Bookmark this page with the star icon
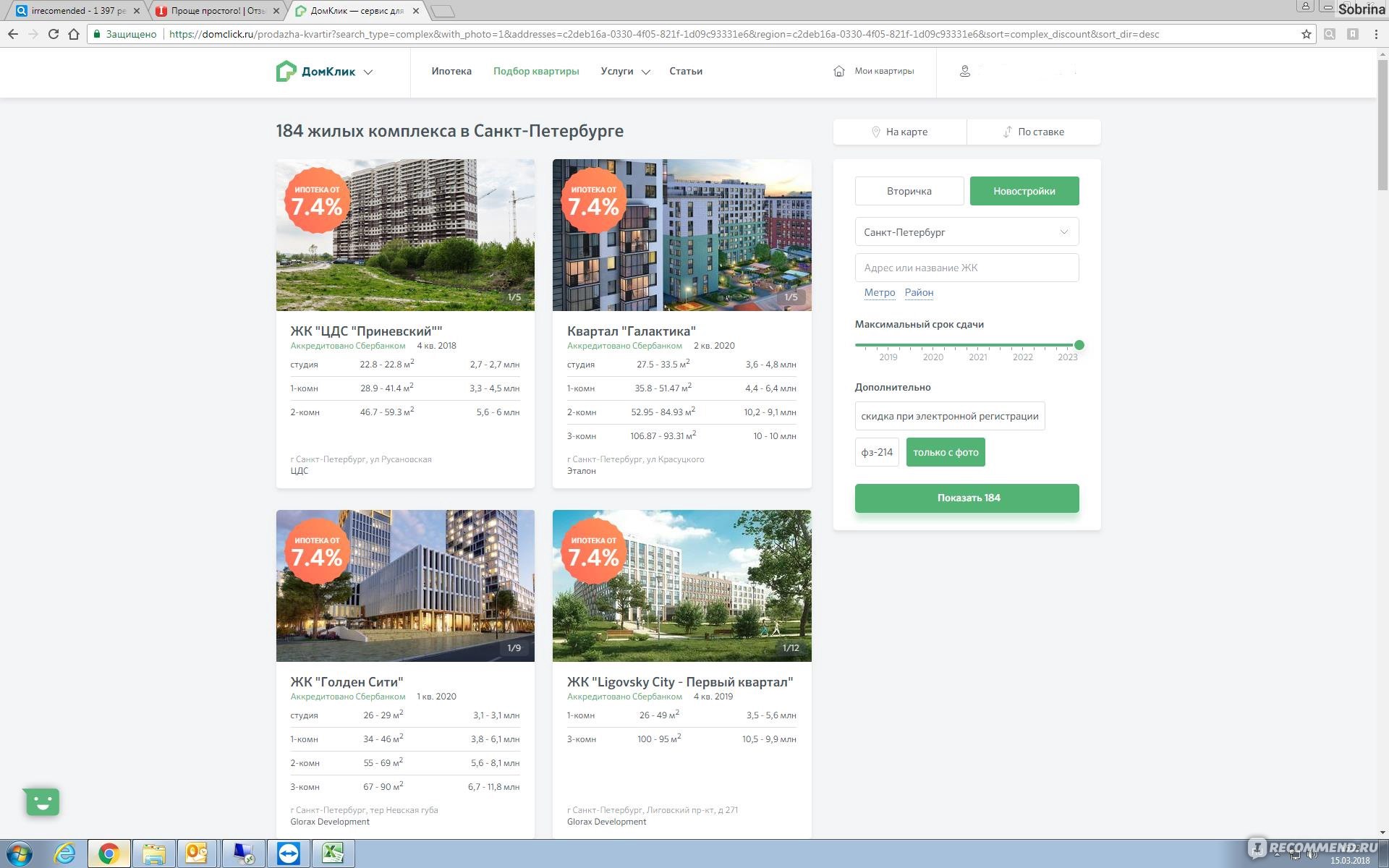The width and height of the screenshot is (1389, 868). tap(1306, 34)
